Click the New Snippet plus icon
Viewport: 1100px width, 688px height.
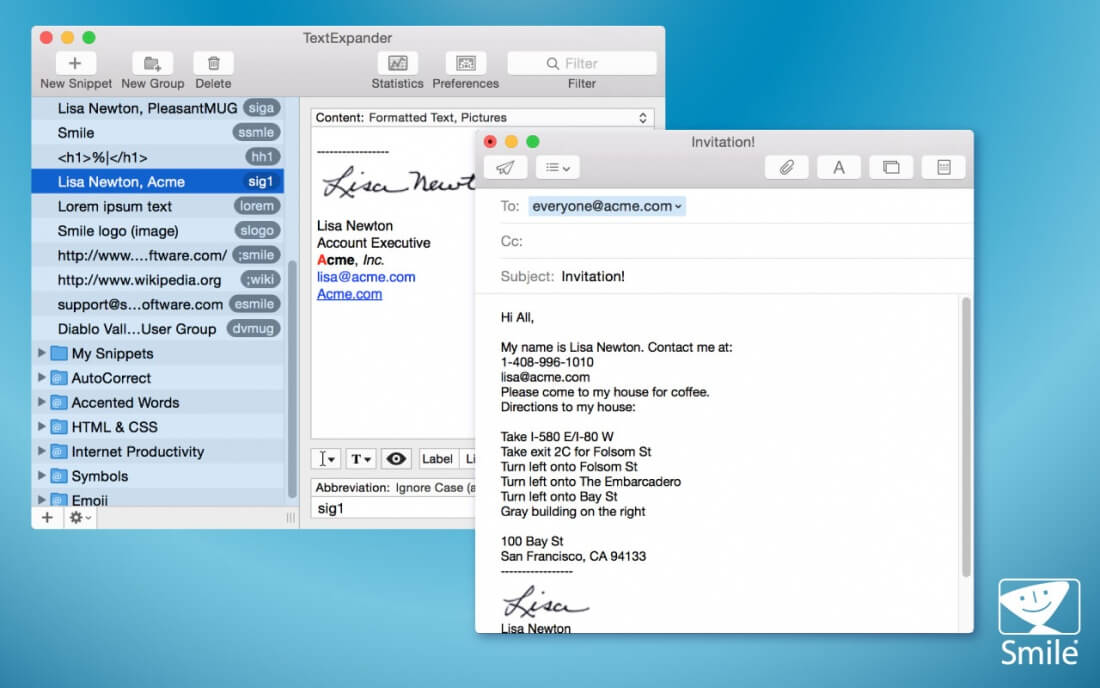point(75,63)
